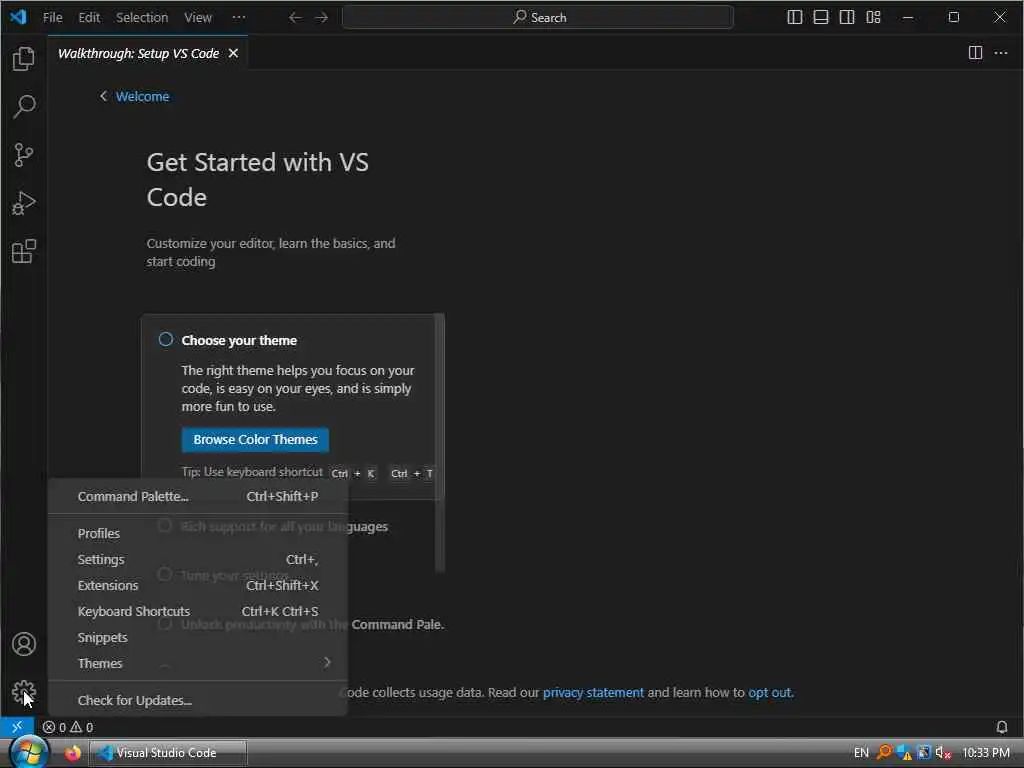Click Browse Color Themes button
The height and width of the screenshot is (768, 1024).
[x=255, y=440]
